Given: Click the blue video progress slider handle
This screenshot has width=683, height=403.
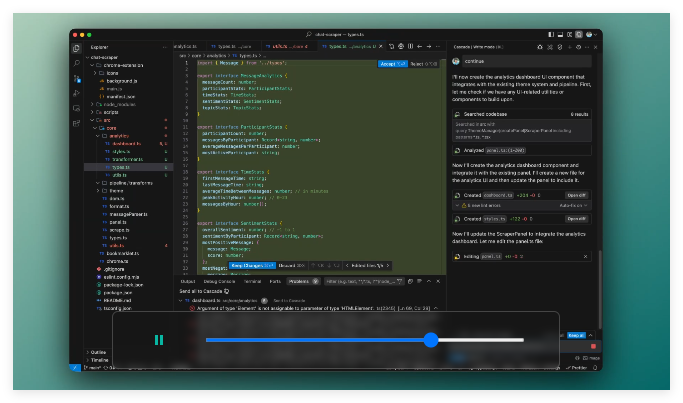Looking at the screenshot, I should (431, 340).
